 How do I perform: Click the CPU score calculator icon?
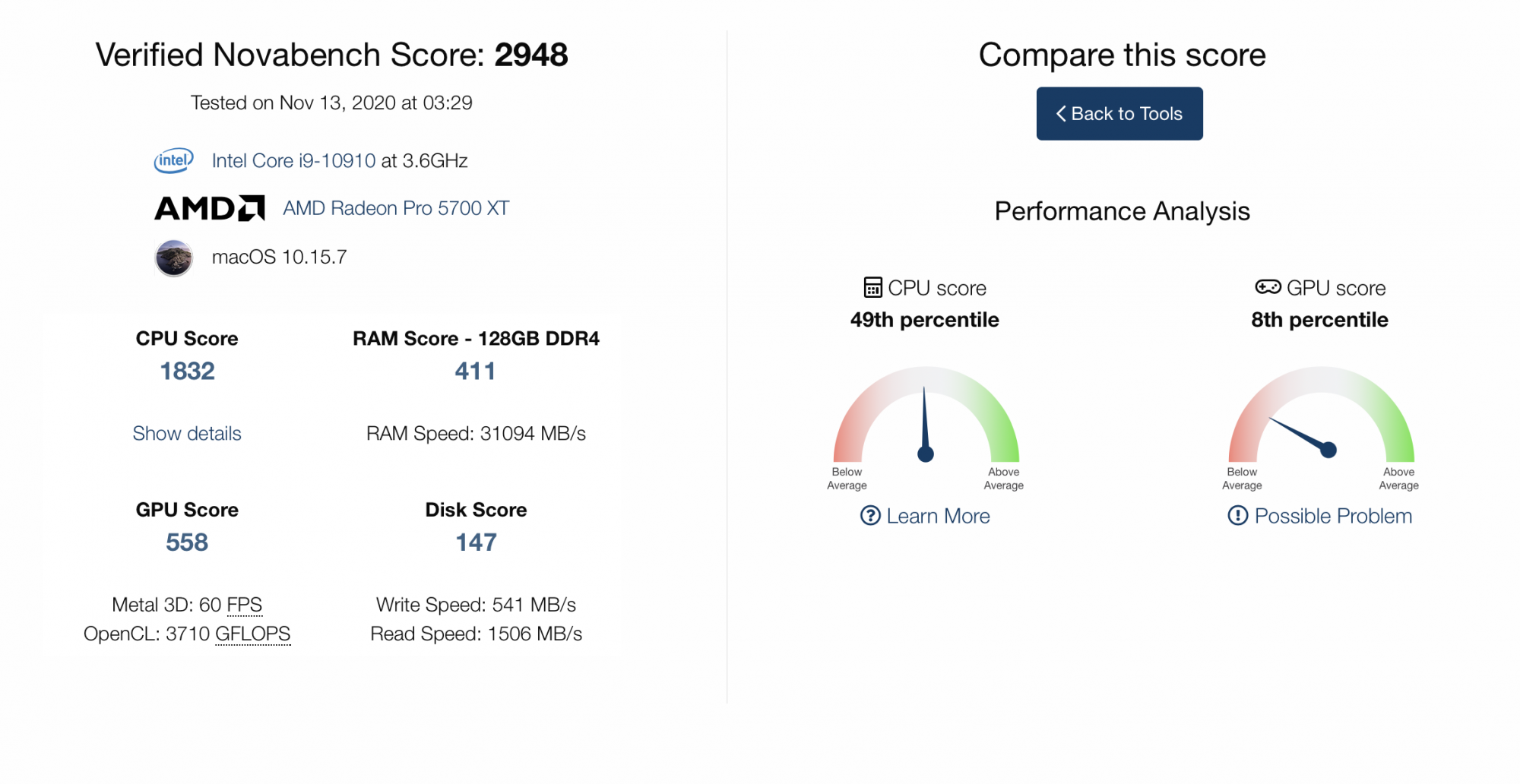pos(873,288)
